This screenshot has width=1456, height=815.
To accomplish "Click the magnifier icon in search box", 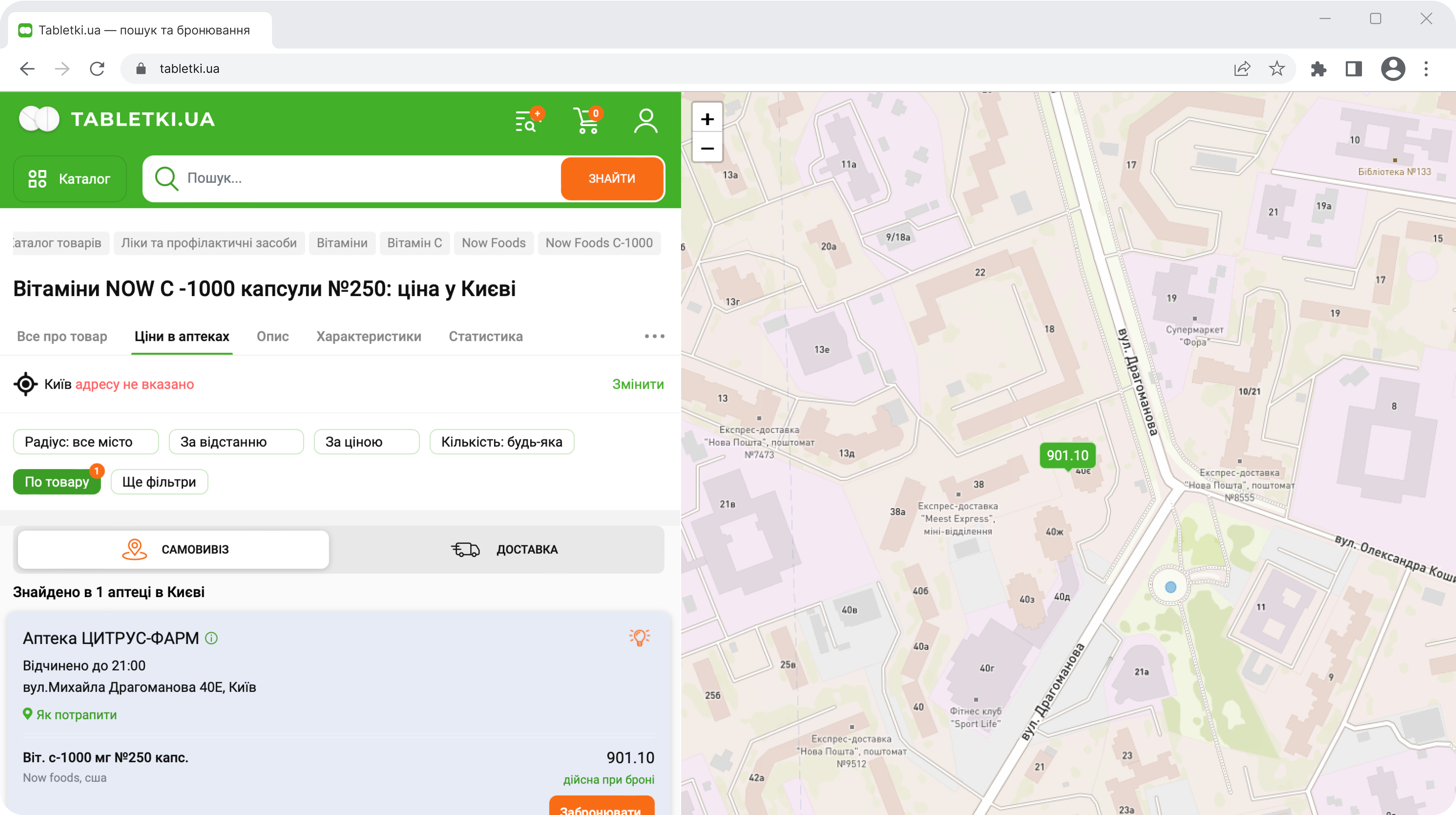I will pos(167,178).
